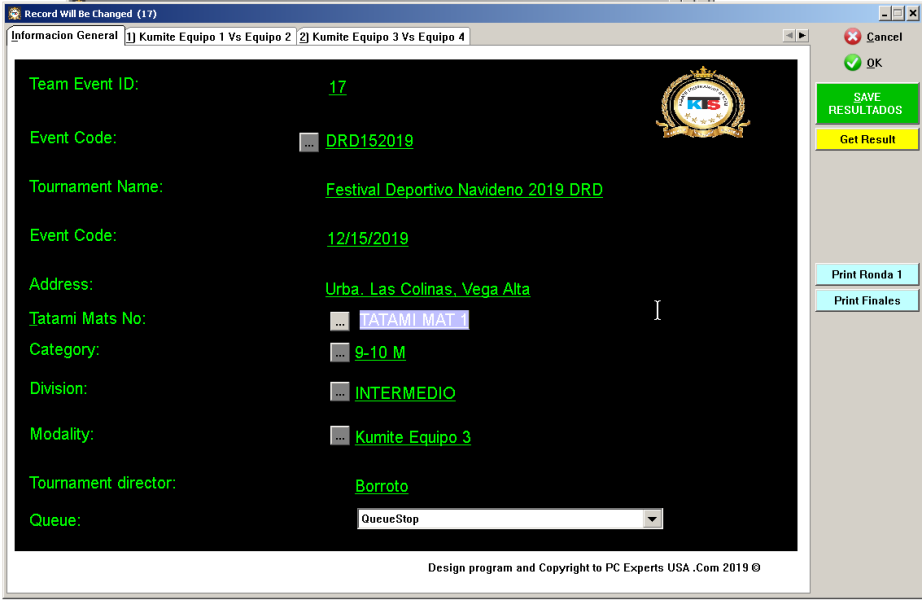
Task: Expand the Queue dropdown arrow
Action: tap(652, 519)
